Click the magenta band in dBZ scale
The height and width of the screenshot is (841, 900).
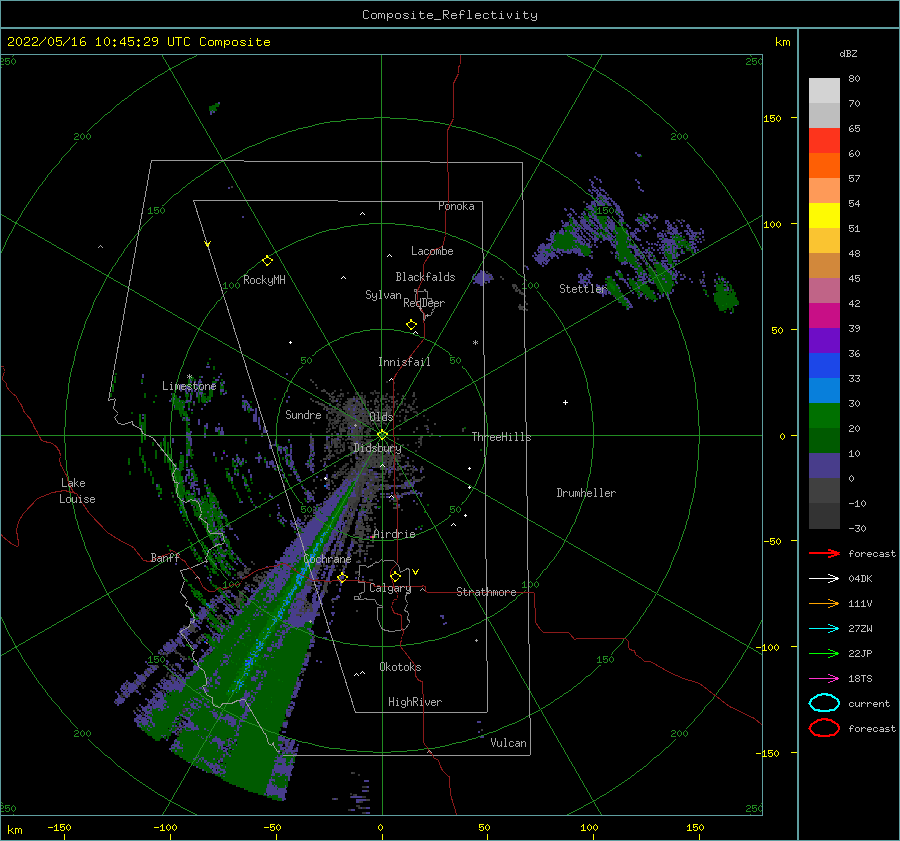(x=824, y=315)
